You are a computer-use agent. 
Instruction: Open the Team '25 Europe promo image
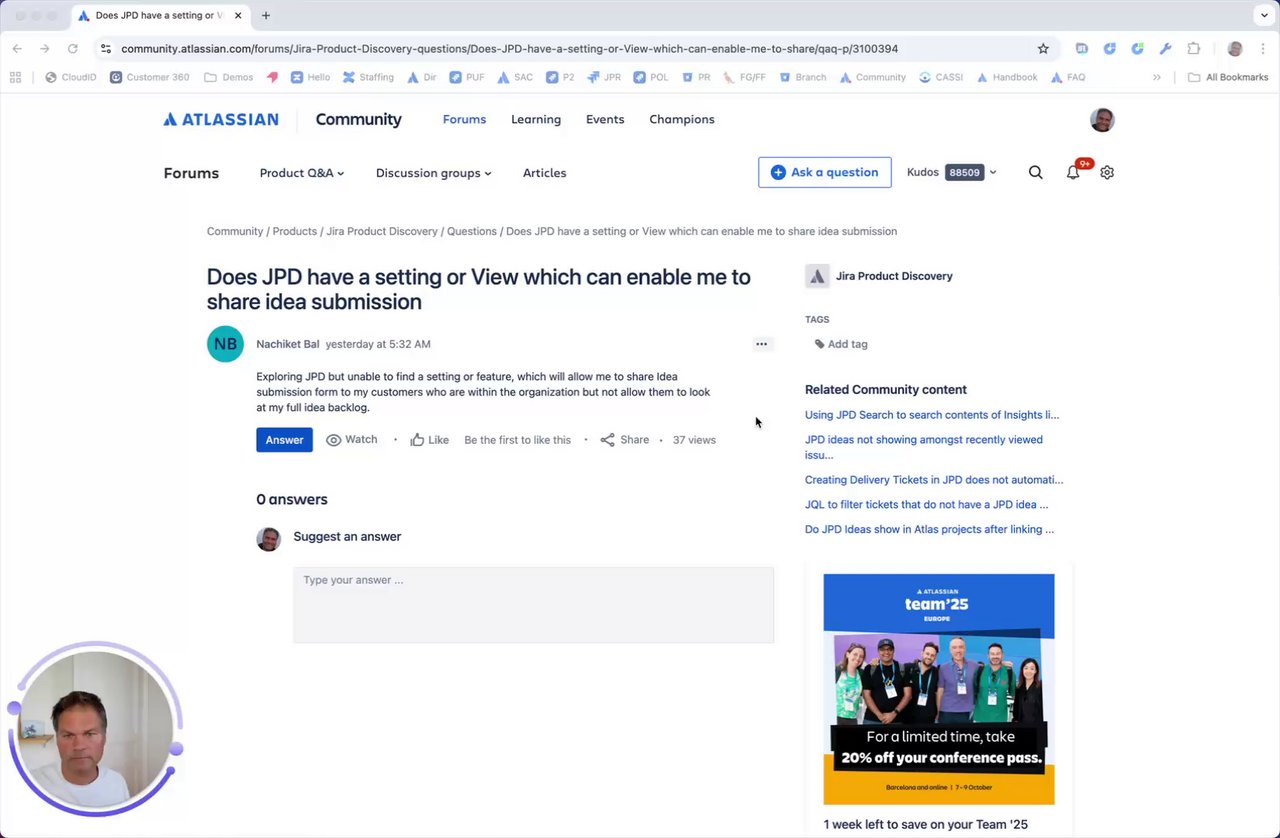[939, 689]
